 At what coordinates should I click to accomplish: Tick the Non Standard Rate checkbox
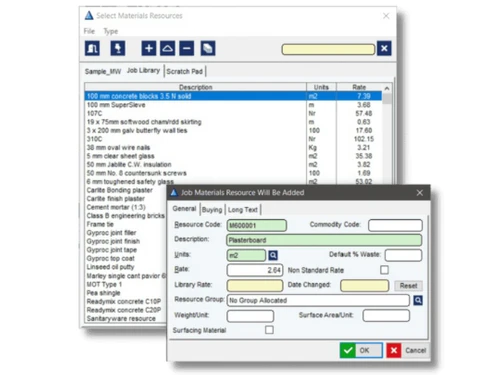[384, 270]
